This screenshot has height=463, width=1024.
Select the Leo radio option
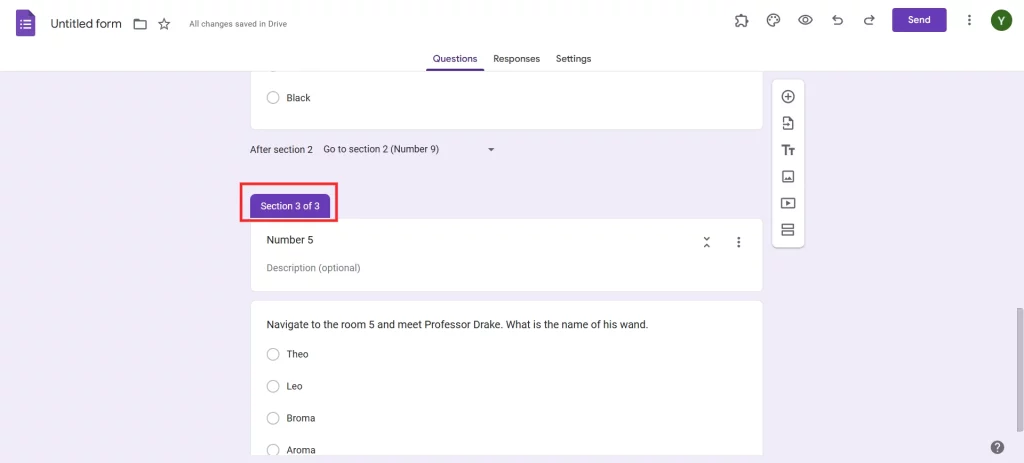tap(273, 386)
